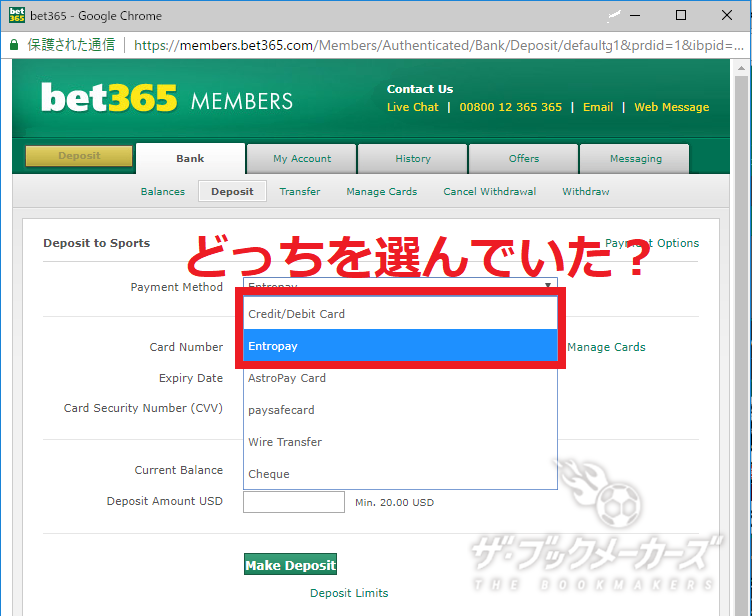Open the Transfer sub-tab
This screenshot has width=752, height=616.
pyautogui.click(x=300, y=191)
